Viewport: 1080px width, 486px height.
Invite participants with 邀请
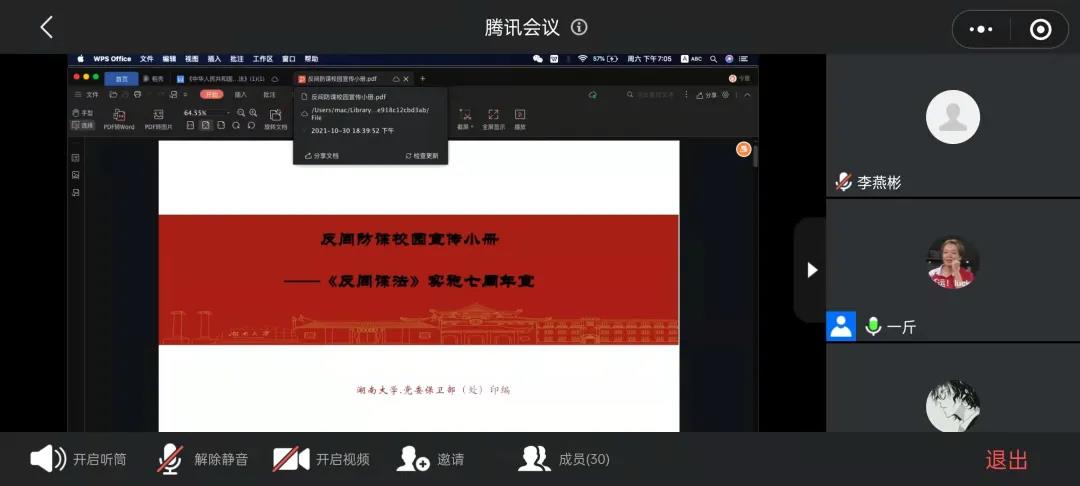click(430, 459)
